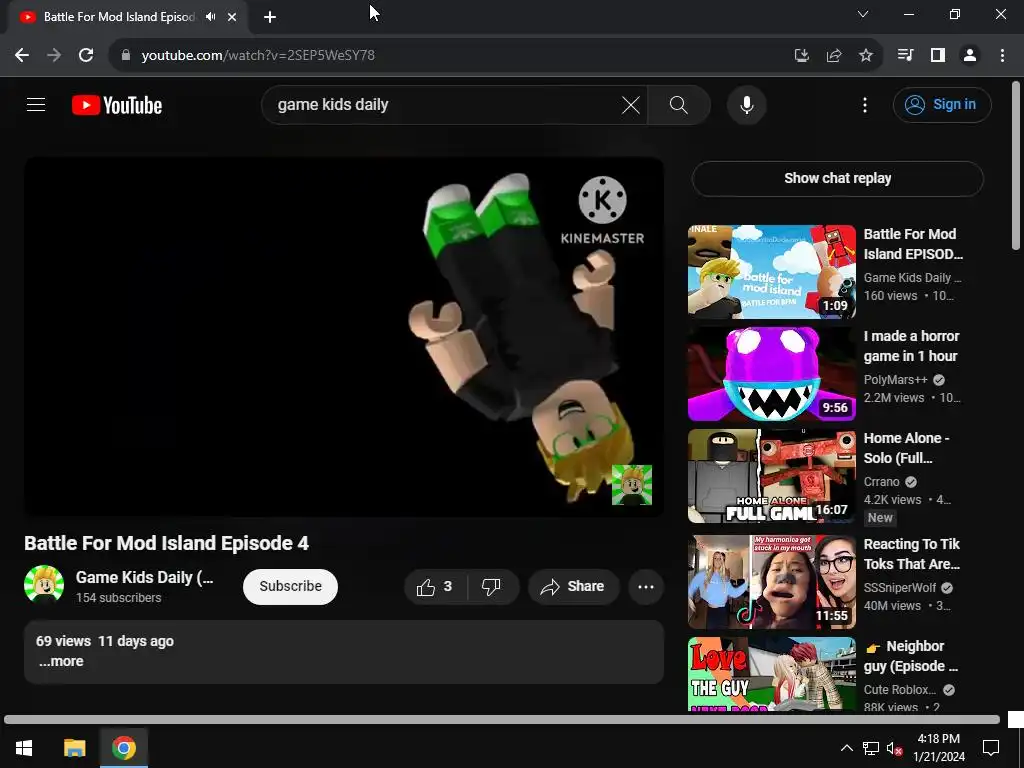Open Crrano channel name
Image resolution: width=1024 pixels, height=768 pixels.
pos(882,481)
